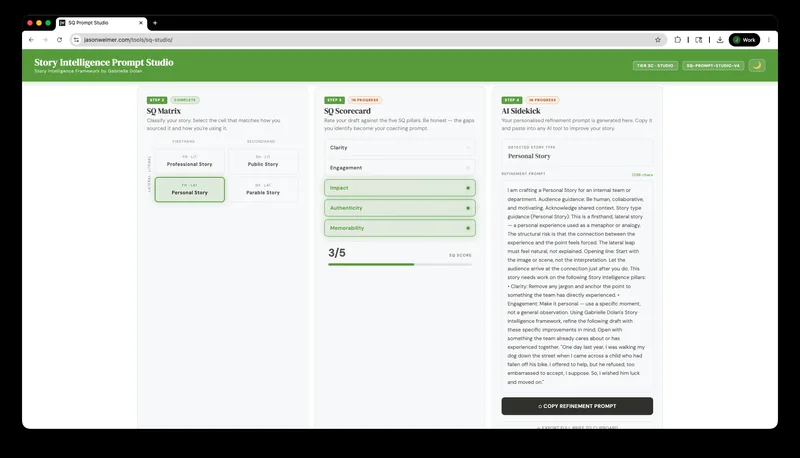Click the FIRSTHAND column label
The height and width of the screenshot is (458, 800).
click(184, 141)
